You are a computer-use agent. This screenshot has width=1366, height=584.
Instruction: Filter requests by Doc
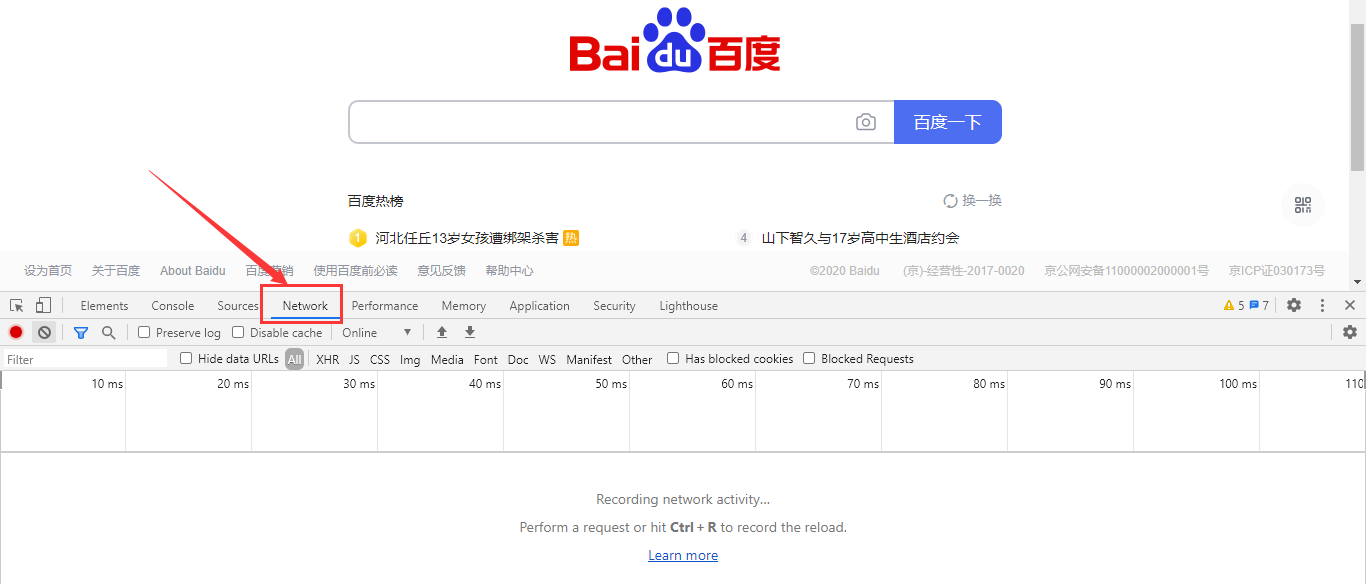[518, 359]
